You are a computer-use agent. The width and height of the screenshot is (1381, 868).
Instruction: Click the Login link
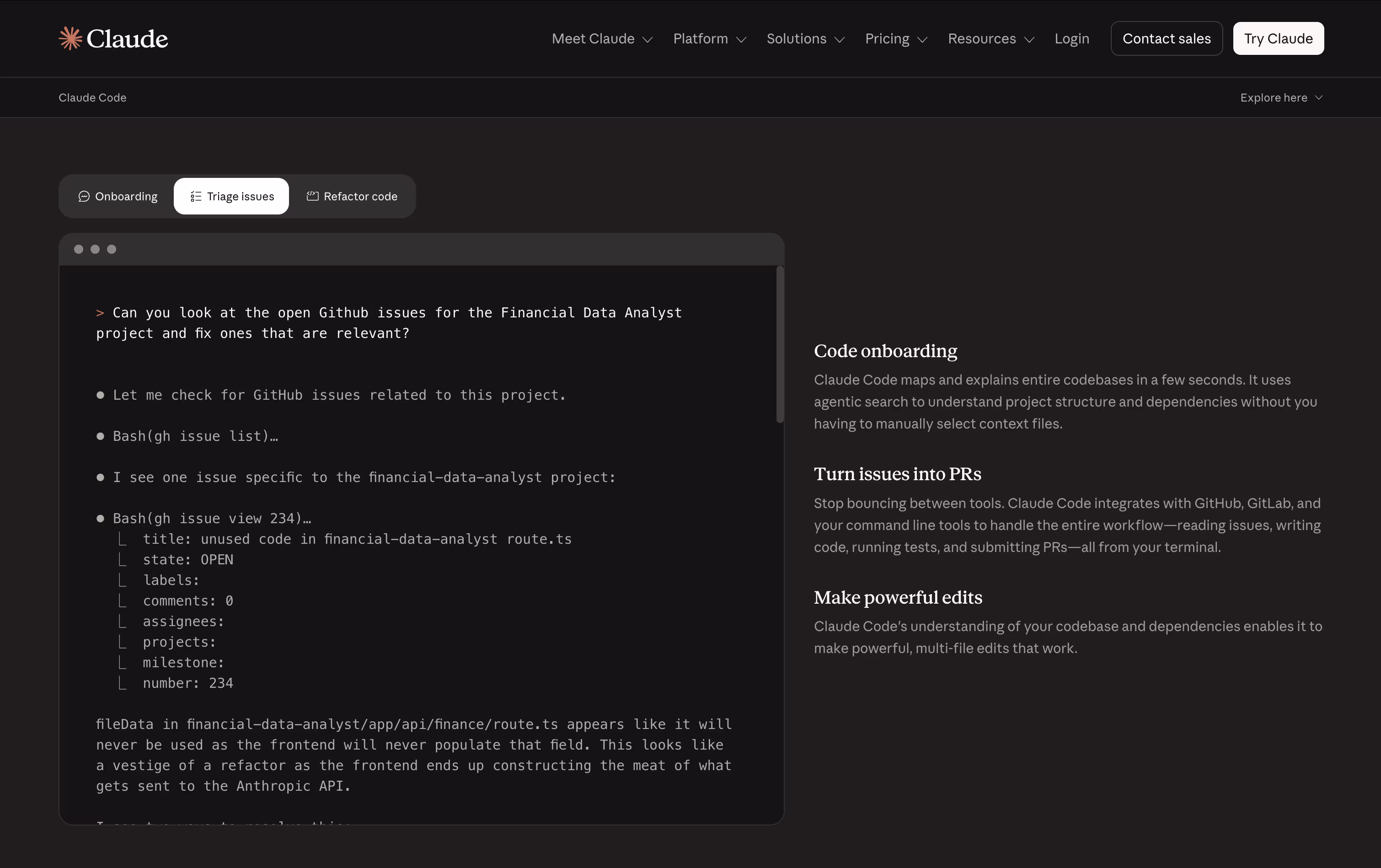coord(1071,38)
